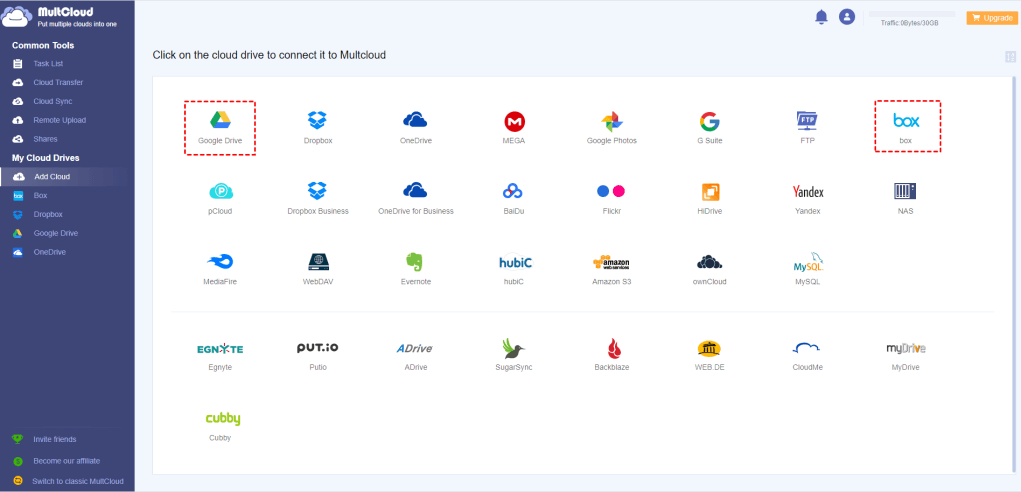Screen dimensions: 1021x492
Task: Add Yandex cloud drive
Action: [807, 199]
